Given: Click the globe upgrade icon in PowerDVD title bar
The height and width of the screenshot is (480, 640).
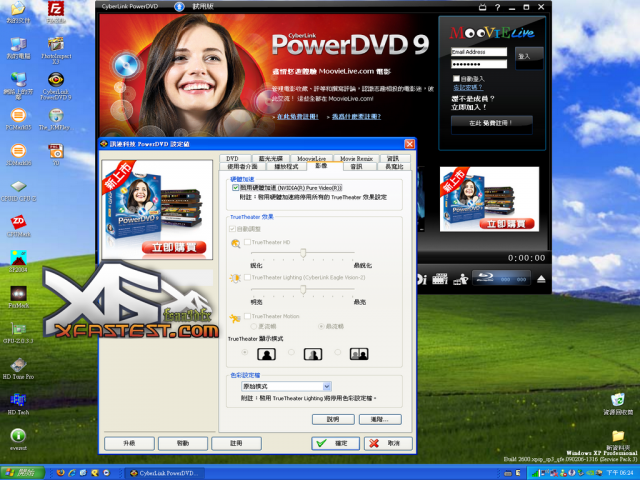Looking at the screenshot, I should (x=179, y=7).
